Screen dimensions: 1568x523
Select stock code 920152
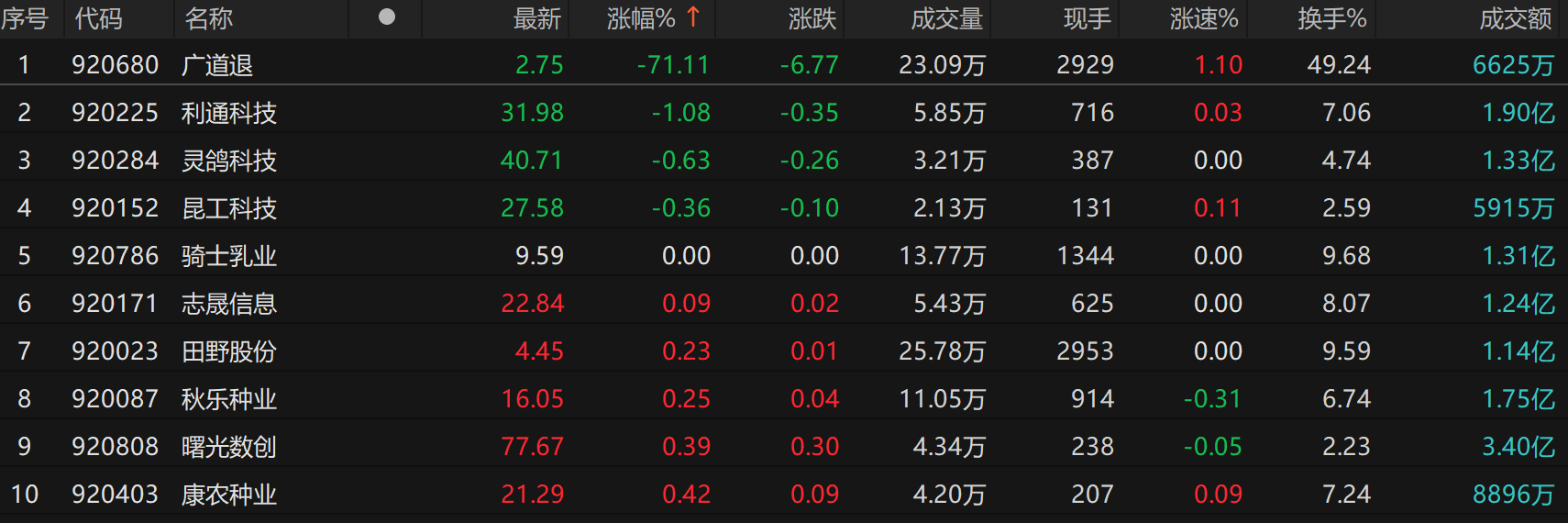tap(116, 208)
